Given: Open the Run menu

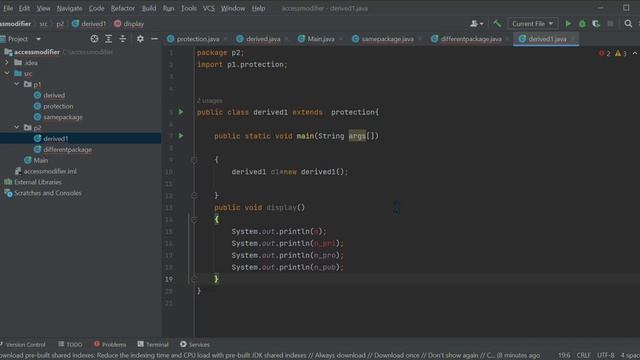Looking at the screenshot, I should click(168, 8).
